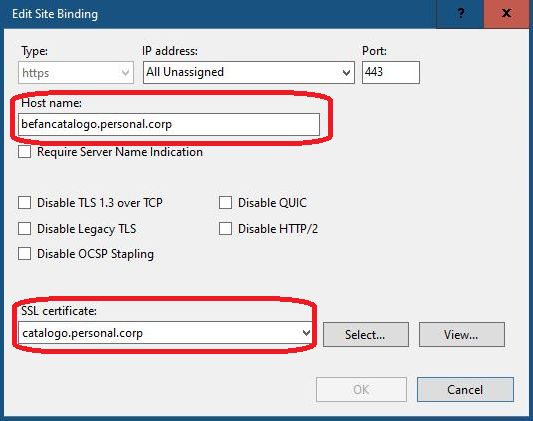Focus the Host name text field

coord(169,124)
